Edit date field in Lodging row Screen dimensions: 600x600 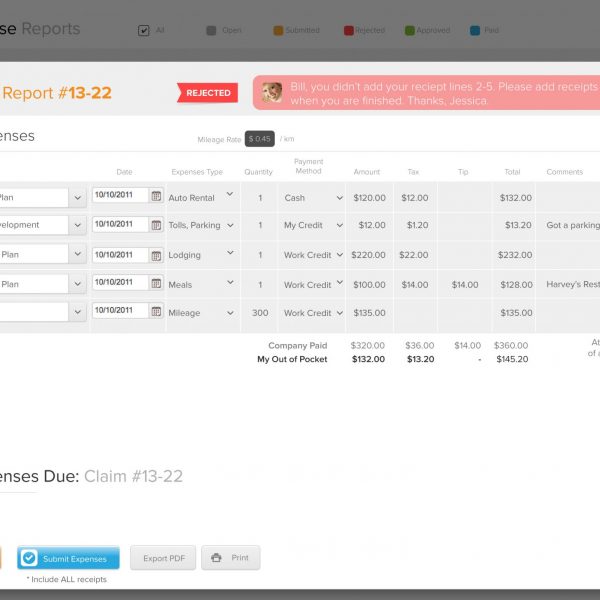pyautogui.click(x=120, y=255)
